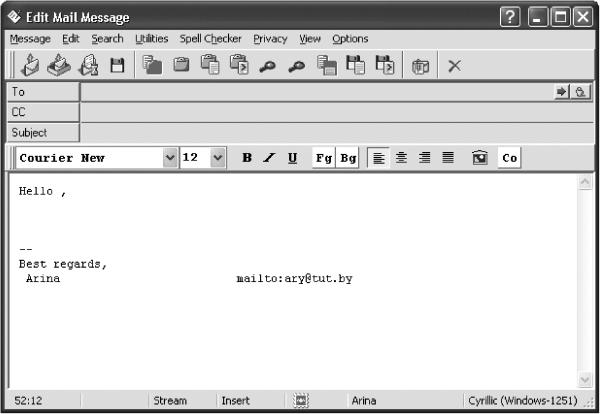The height and width of the screenshot is (414, 600).
Task: Open the Utilities menu
Action: (x=152, y=39)
